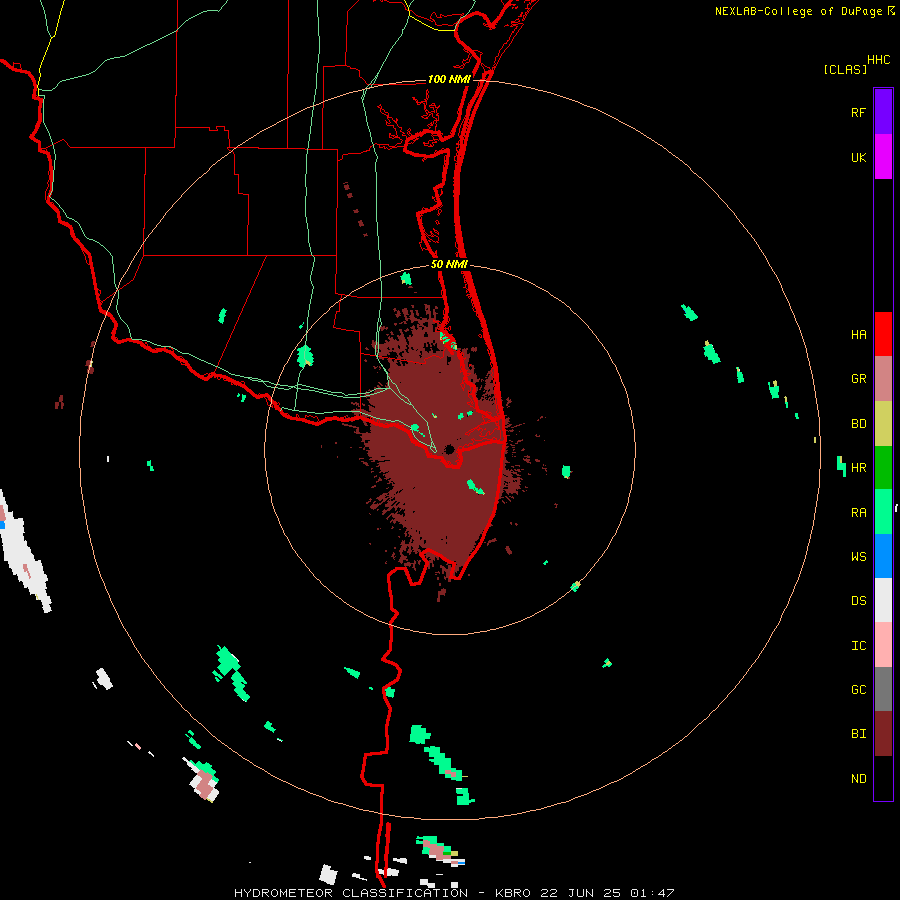Select the "GC" legend label

tap(858, 690)
